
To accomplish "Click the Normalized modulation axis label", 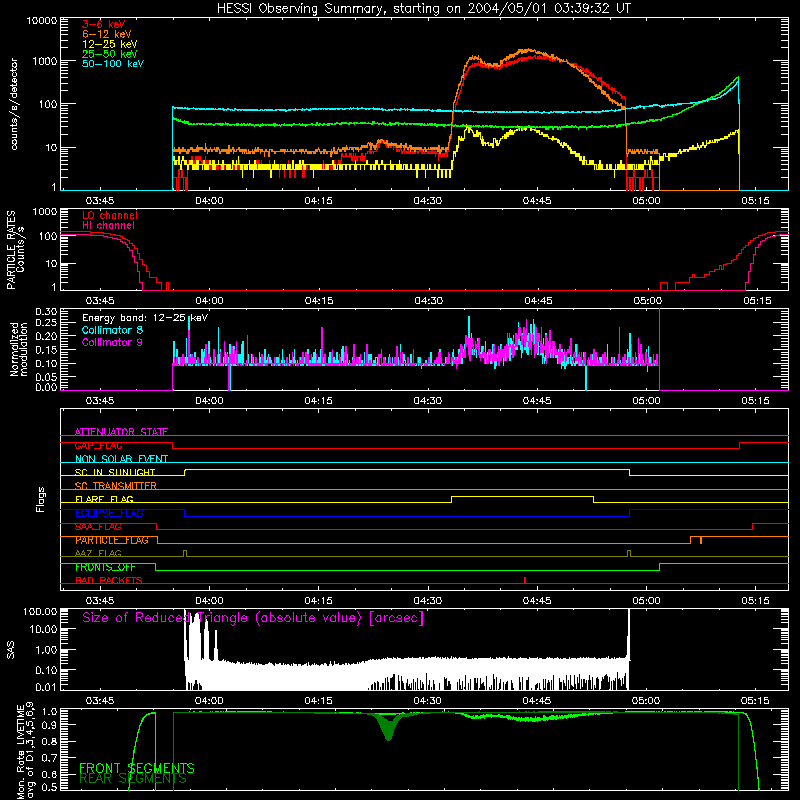I will [x=19, y=349].
